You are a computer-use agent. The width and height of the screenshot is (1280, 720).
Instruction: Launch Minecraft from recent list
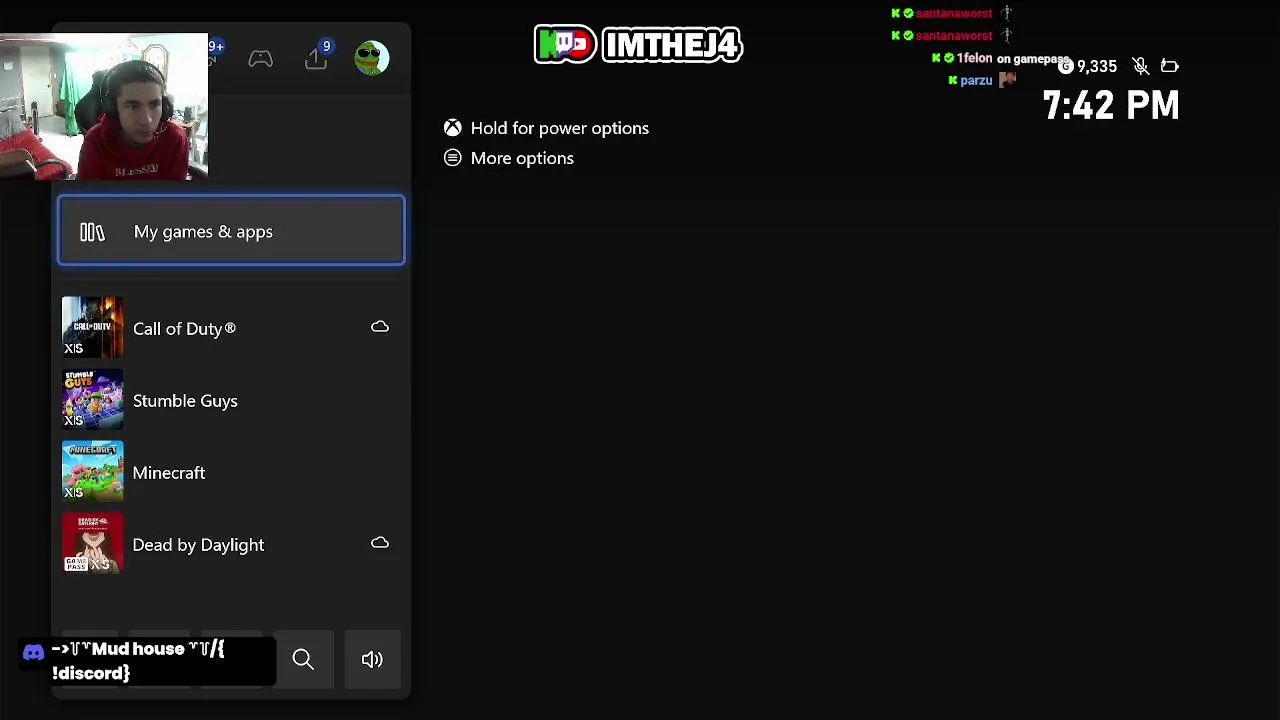231,472
